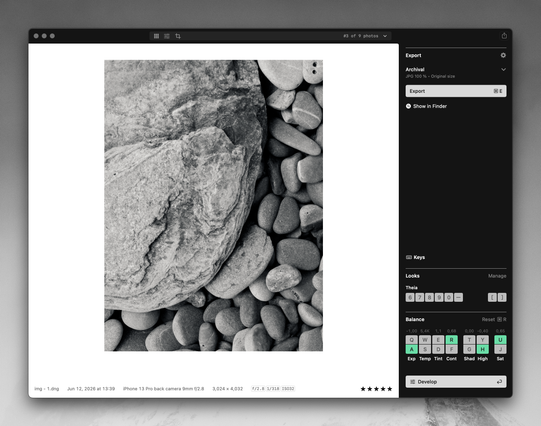Click the Develop button
The width and height of the screenshot is (541, 426).
click(456, 382)
